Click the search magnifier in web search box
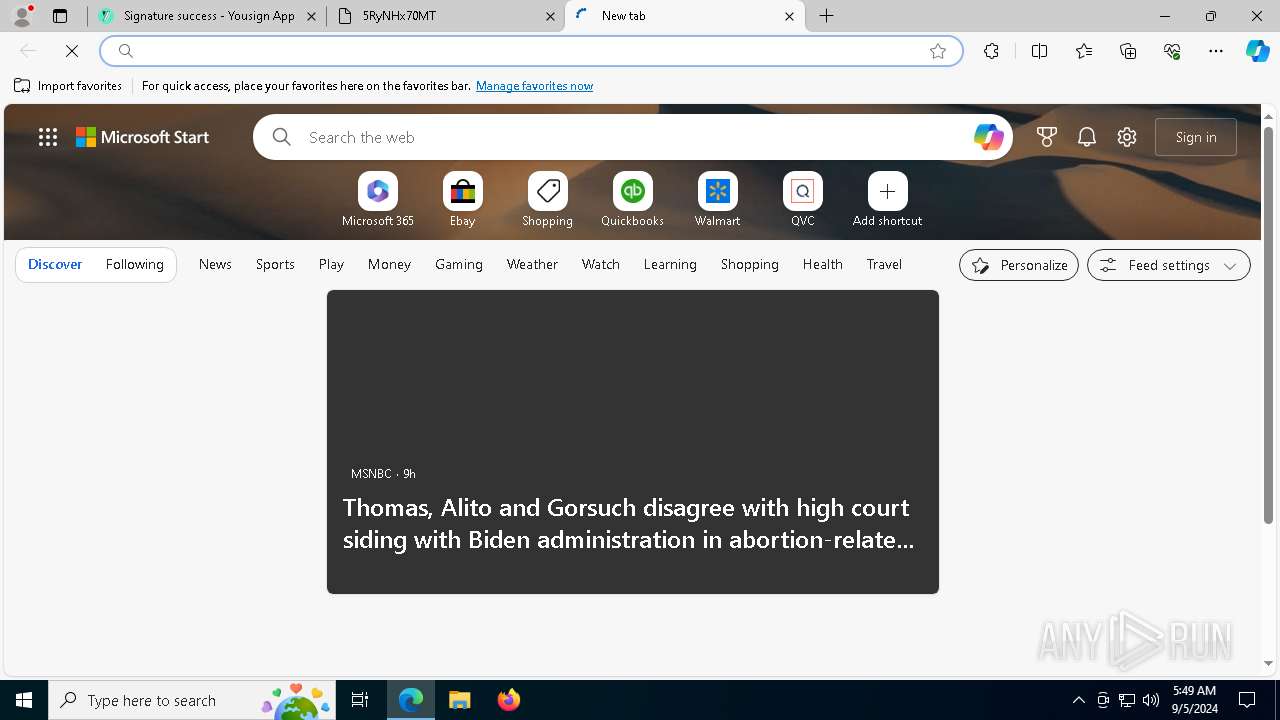The height and width of the screenshot is (720, 1280). tap(282, 137)
